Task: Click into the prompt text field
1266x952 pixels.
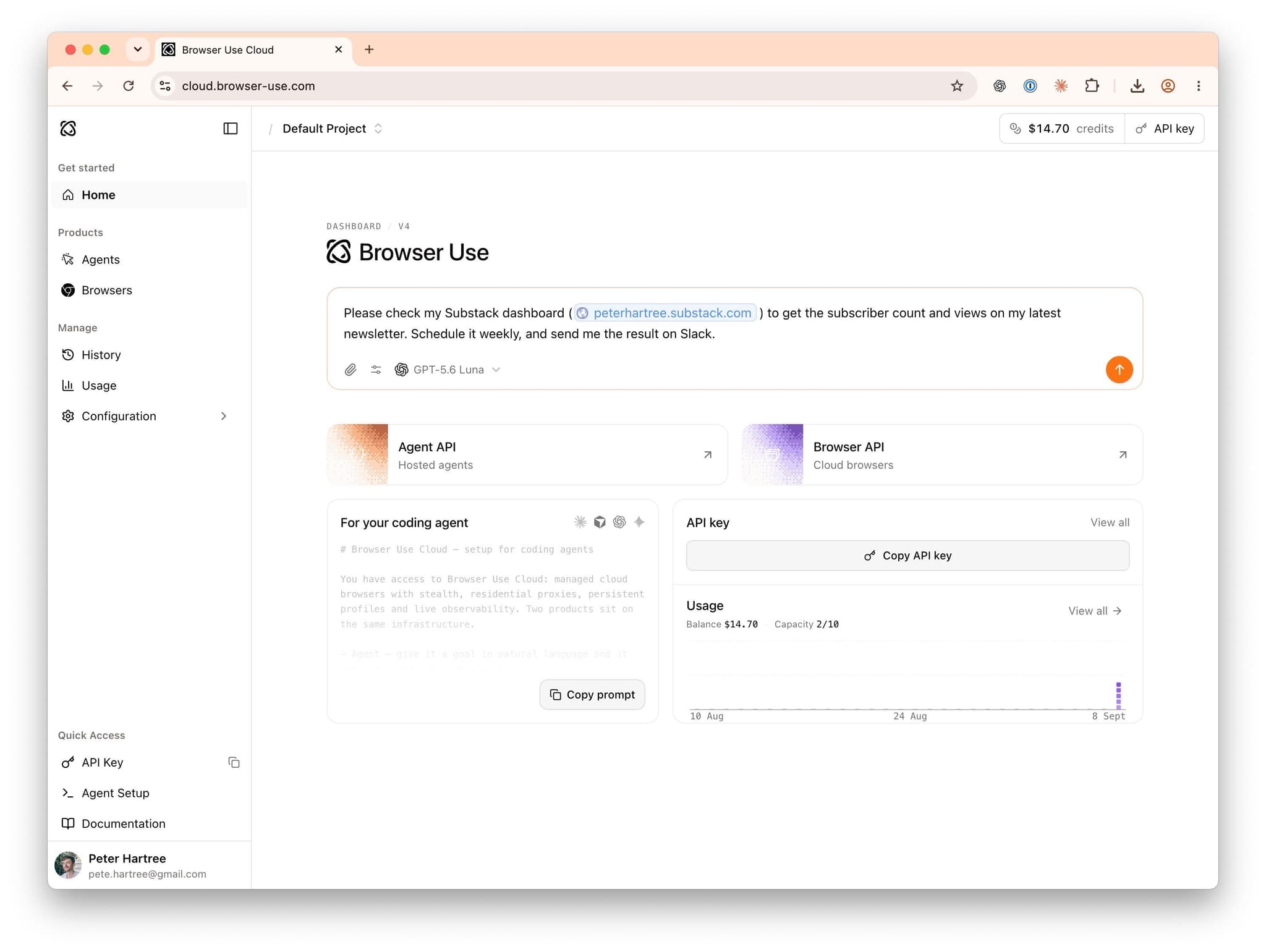Action: (x=734, y=323)
